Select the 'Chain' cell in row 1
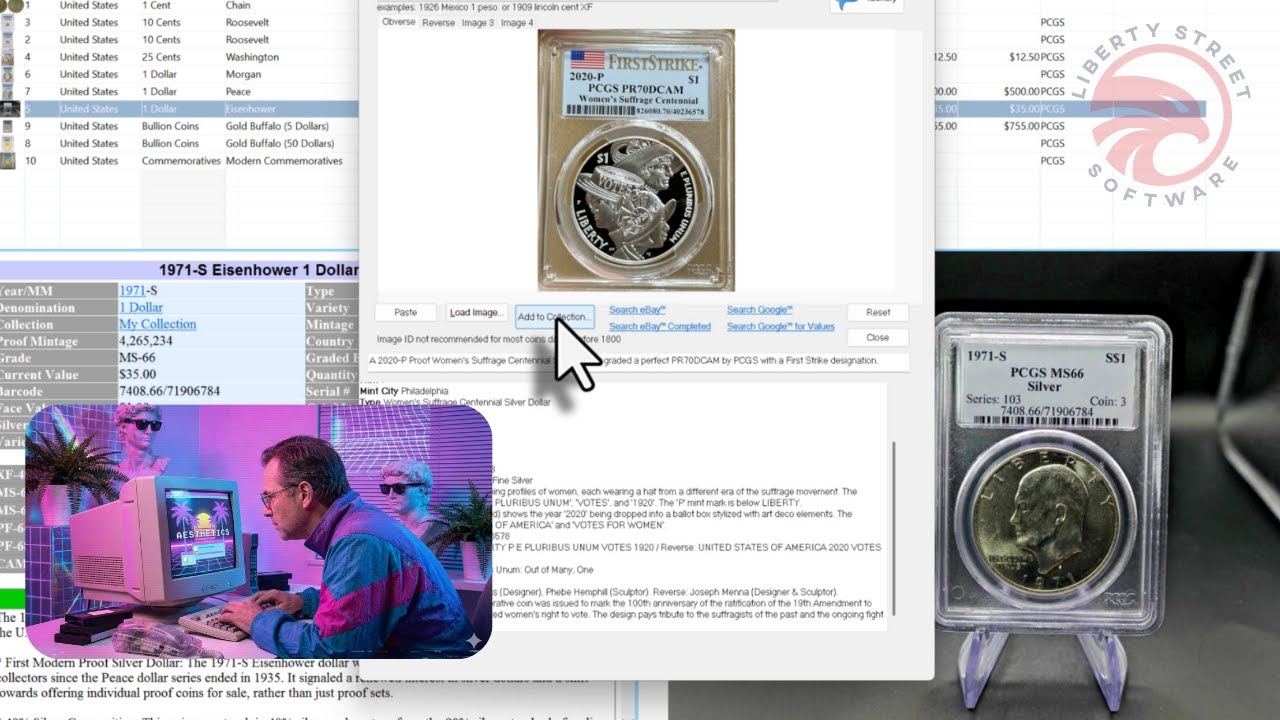1280x720 pixels. (238, 6)
